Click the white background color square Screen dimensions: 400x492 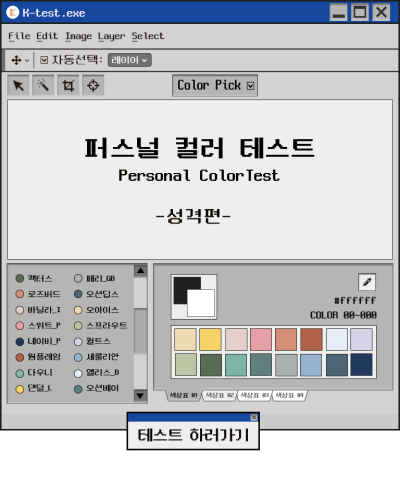201,303
